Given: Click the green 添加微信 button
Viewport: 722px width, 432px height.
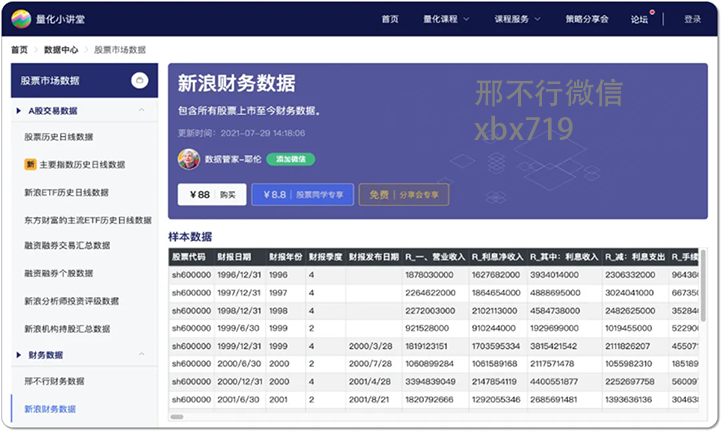Looking at the screenshot, I should 291,159.
